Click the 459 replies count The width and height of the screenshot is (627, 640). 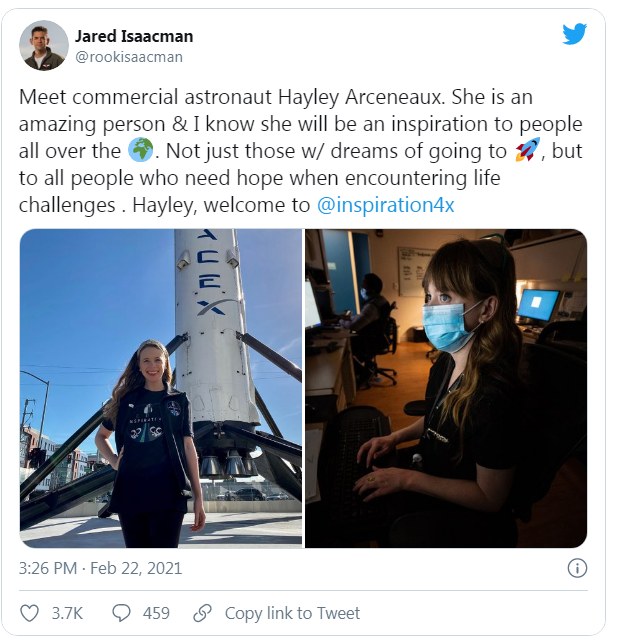(x=156, y=613)
